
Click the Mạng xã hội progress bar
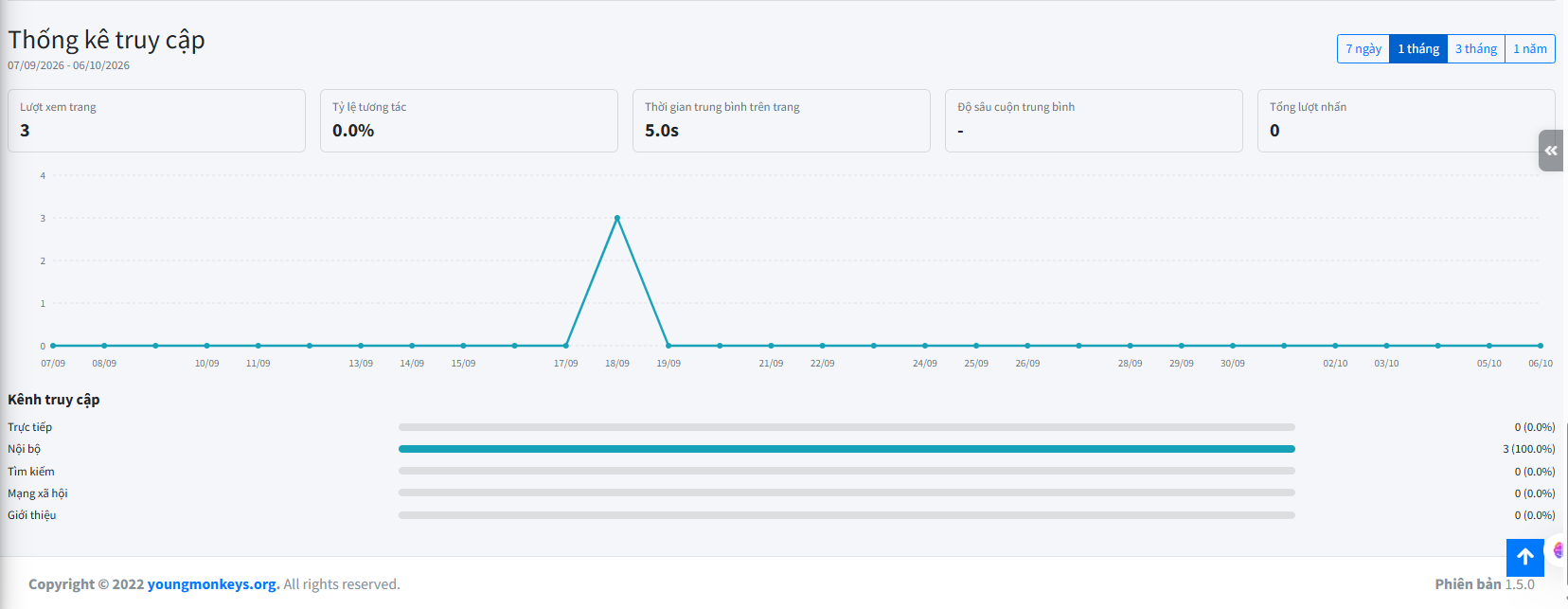point(846,493)
